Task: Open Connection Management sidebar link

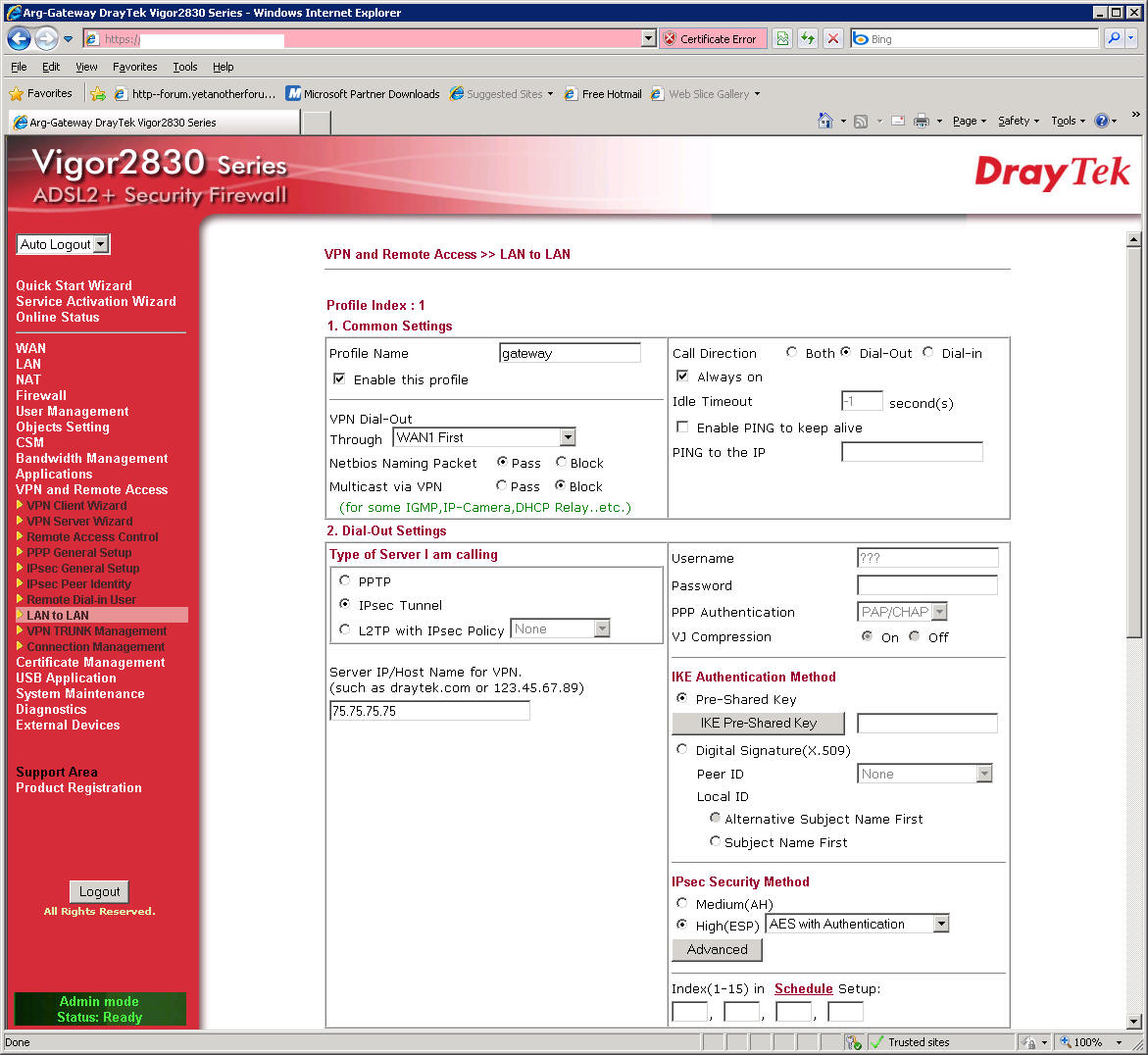Action: tap(95, 646)
